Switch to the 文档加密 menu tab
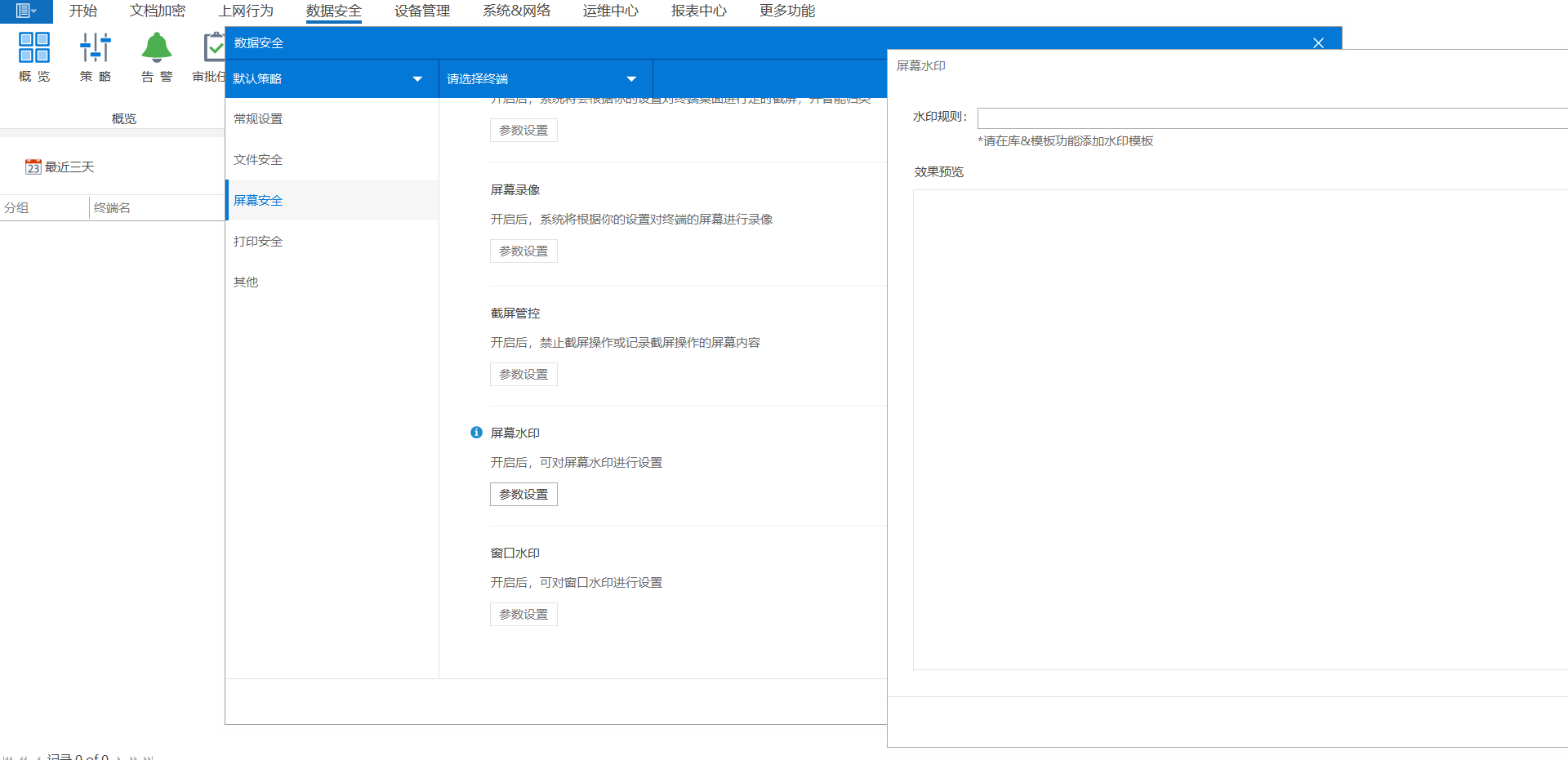The image size is (1568, 760). 158,11
